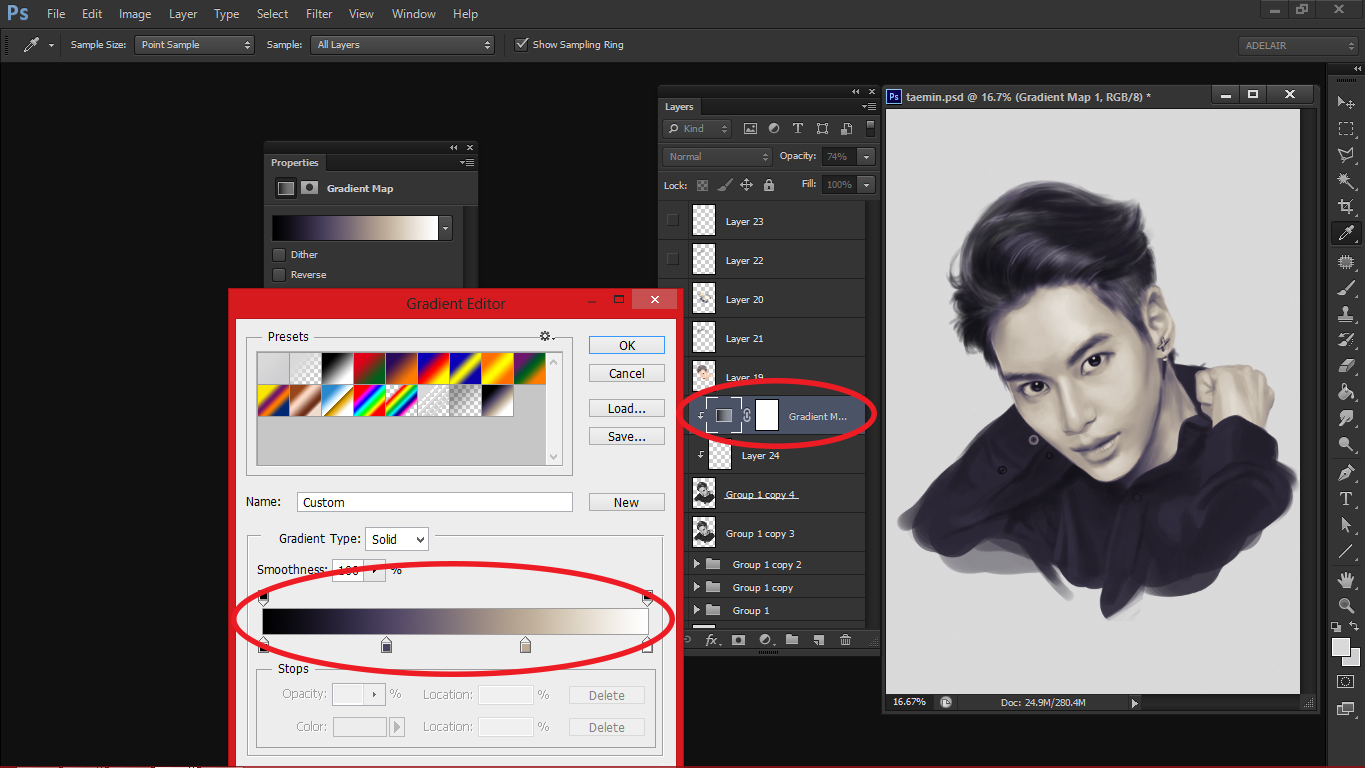Open the Layer menu
Image resolution: width=1365 pixels, height=768 pixels.
183,14
